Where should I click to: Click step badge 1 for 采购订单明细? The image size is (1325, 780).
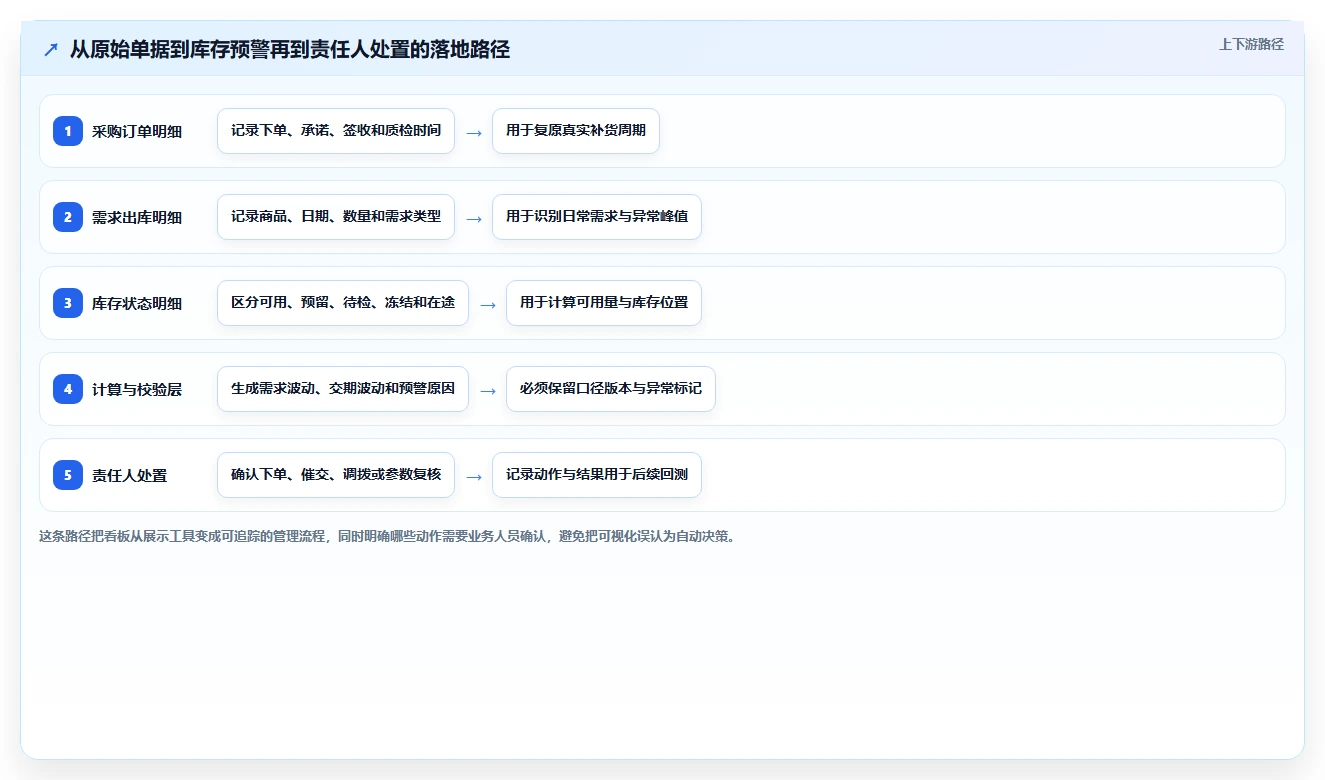point(68,131)
